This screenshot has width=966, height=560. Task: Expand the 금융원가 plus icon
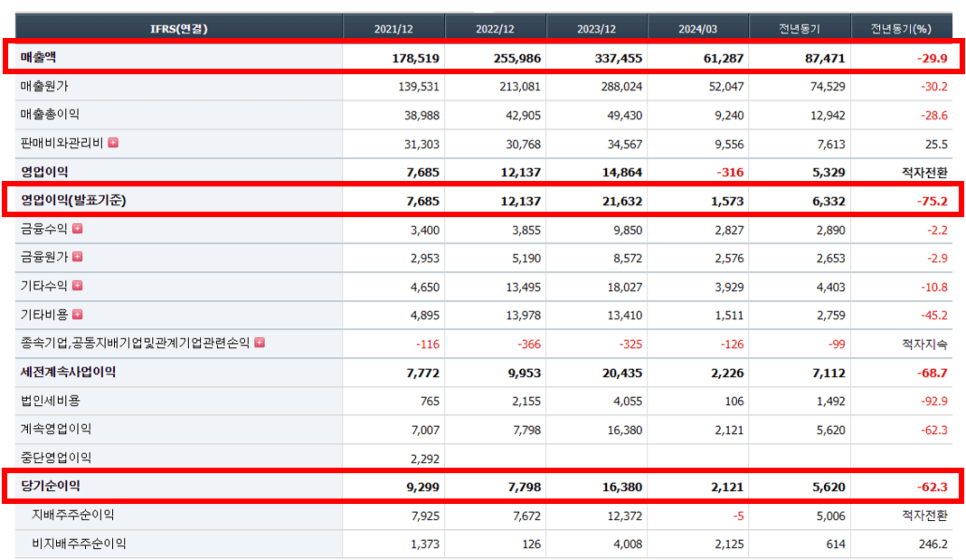click(78, 256)
